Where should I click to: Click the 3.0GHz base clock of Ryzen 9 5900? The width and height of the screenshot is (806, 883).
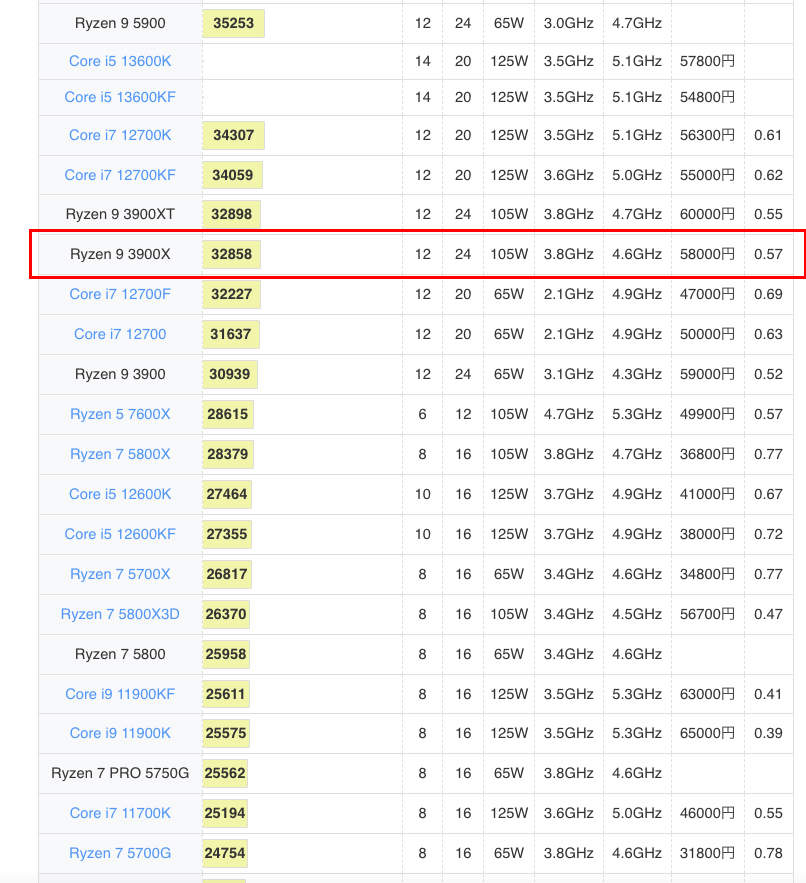click(568, 23)
